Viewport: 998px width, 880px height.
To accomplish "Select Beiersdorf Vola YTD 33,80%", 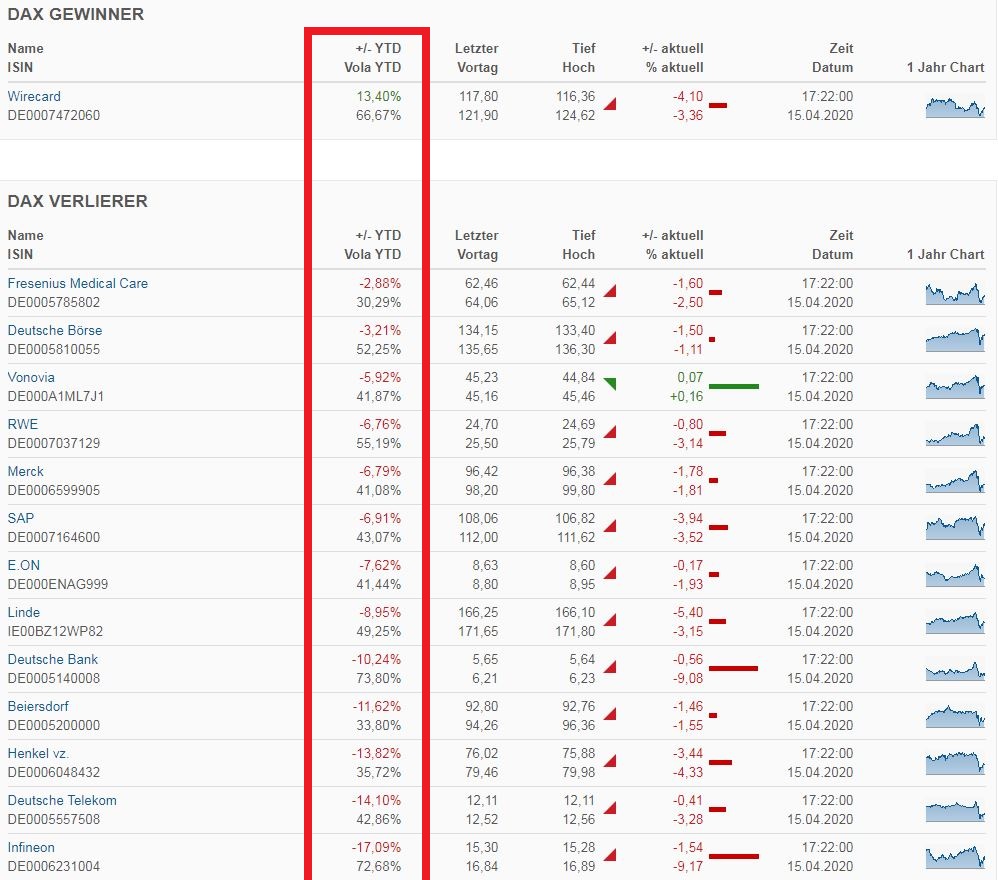I will tap(379, 725).
